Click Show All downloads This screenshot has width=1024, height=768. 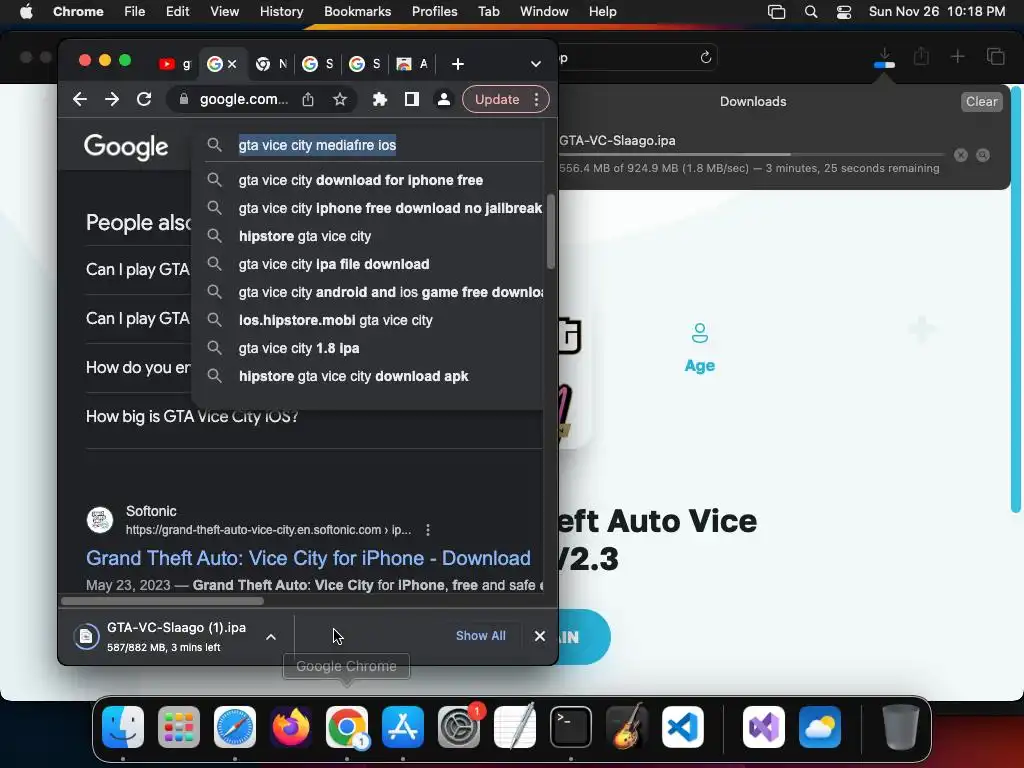click(x=481, y=636)
